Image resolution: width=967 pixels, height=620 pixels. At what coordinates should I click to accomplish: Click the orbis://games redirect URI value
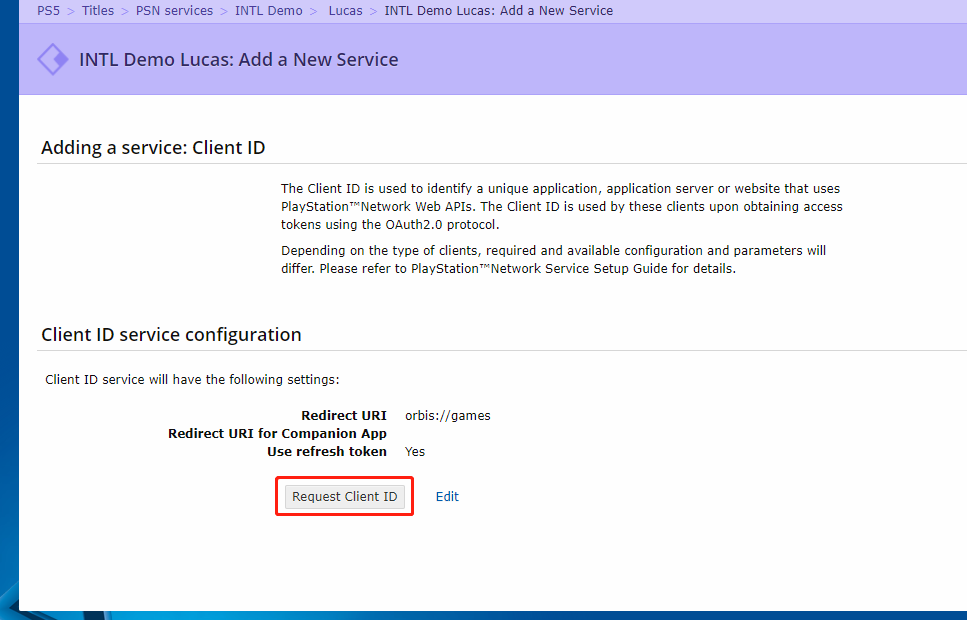pos(447,416)
